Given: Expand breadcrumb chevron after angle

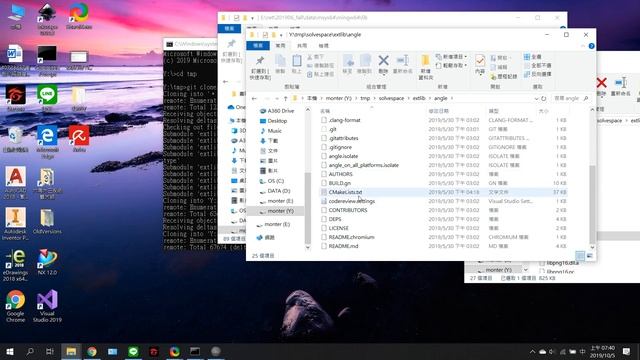Looking at the screenshot, I should 452,98.
